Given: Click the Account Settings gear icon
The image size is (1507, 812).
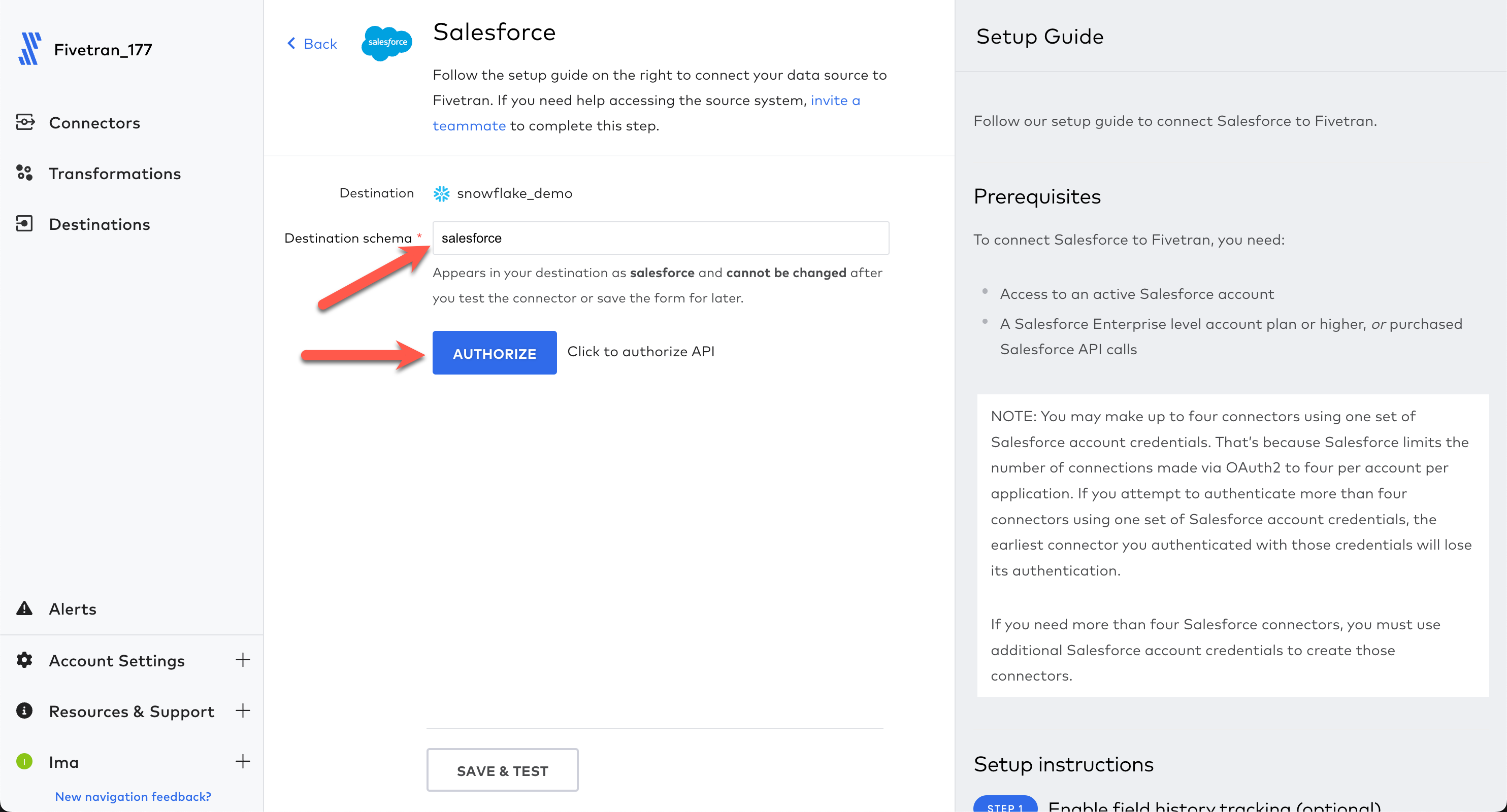Looking at the screenshot, I should coord(24,660).
